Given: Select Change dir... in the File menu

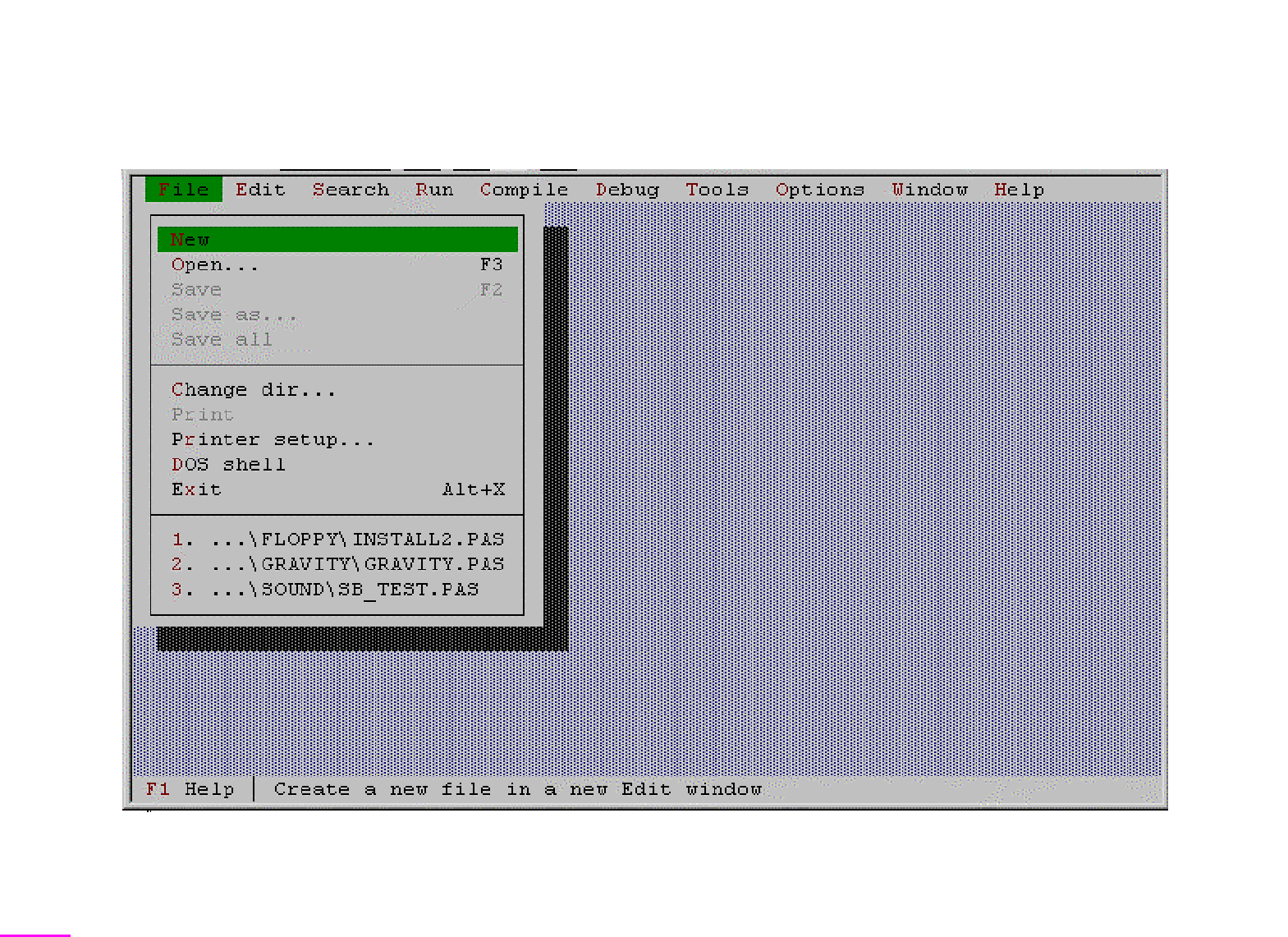Looking at the screenshot, I should (337, 389).
